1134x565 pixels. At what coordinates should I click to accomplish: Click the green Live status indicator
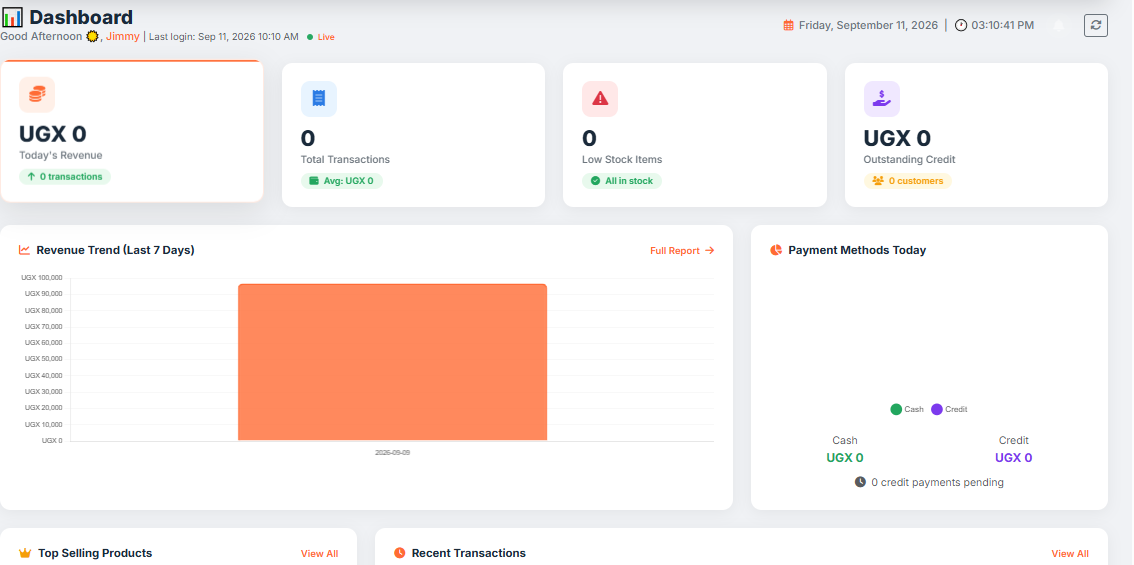click(321, 37)
